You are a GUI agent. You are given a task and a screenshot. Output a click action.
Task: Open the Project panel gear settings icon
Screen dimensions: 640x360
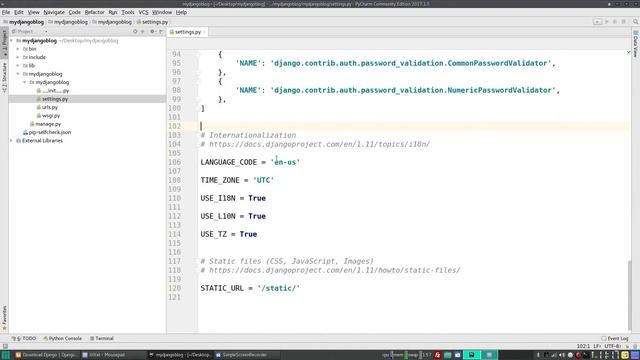pos(152,31)
